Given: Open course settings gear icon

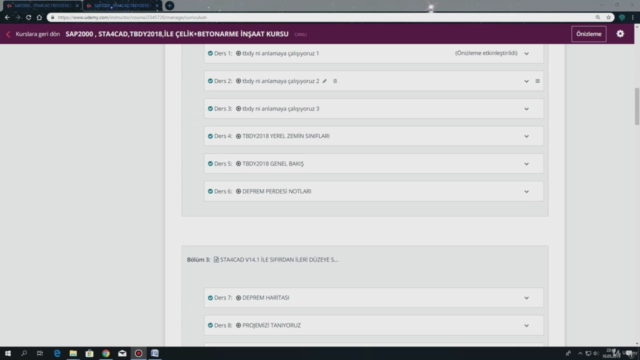Looking at the screenshot, I should pyautogui.click(x=620, y=34).
